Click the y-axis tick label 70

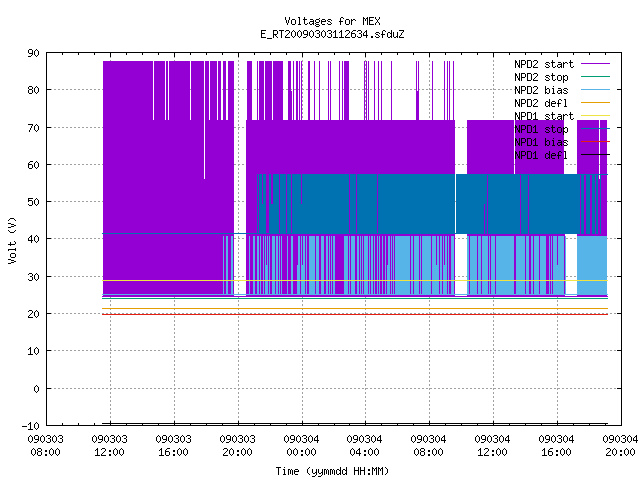[33, 128]
